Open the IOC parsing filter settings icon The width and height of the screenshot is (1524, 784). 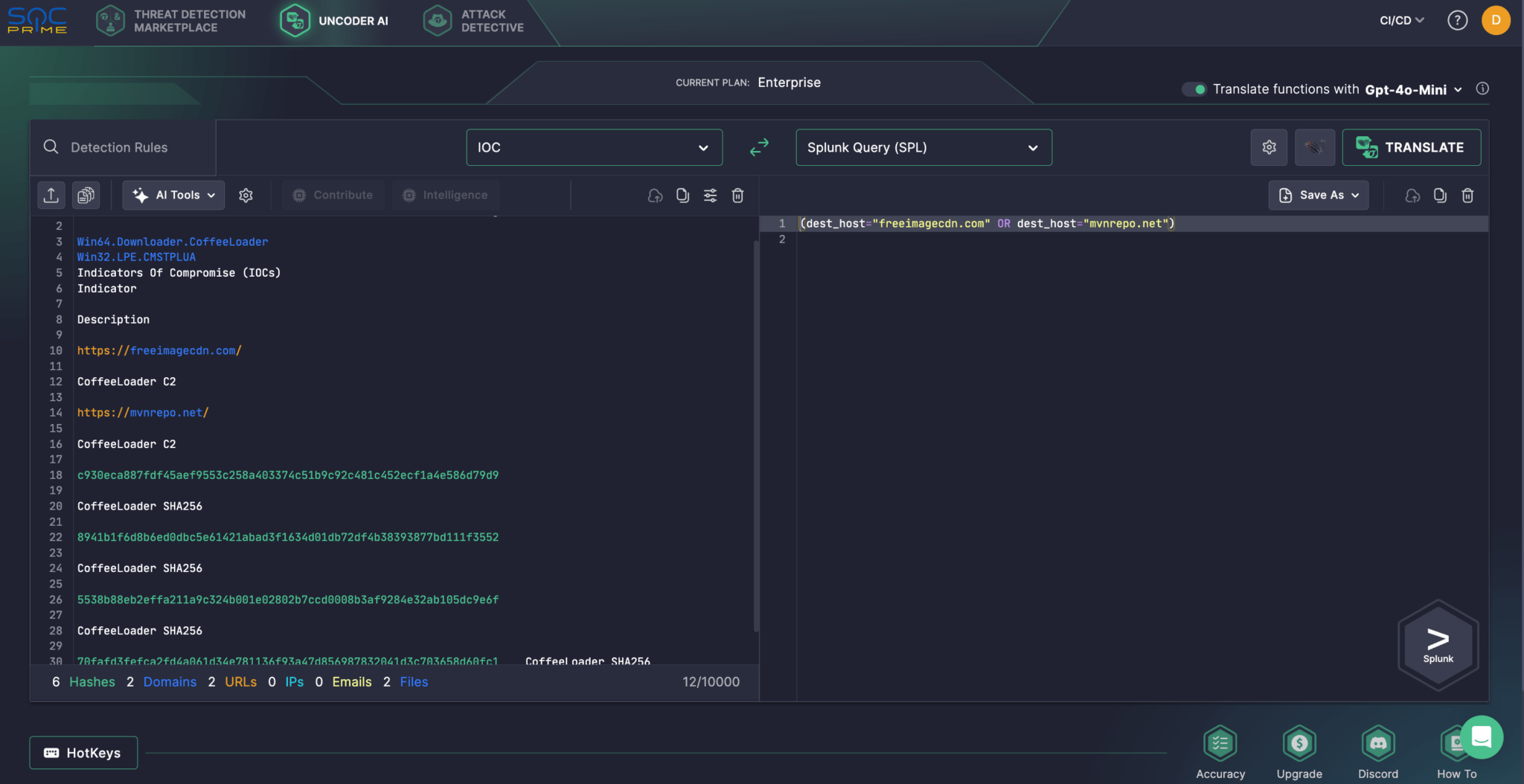(710, 195)
